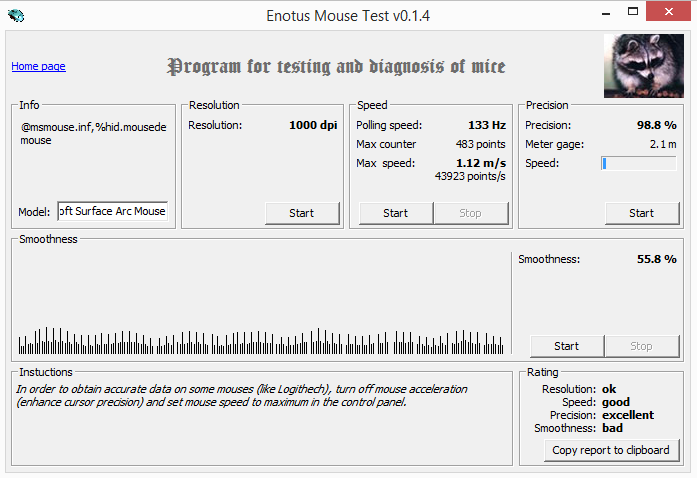Image resolution: width=697 pixels, height=478 pixels.
Task: Click the Precision speed progress bar
Action: [x=639, y=163]
